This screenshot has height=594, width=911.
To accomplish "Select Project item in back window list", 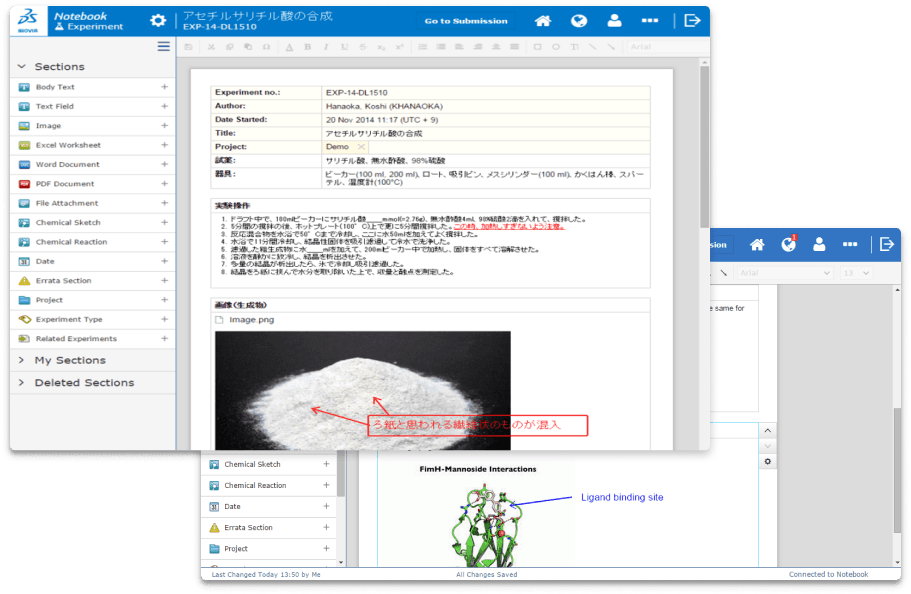I will [236, 549].
